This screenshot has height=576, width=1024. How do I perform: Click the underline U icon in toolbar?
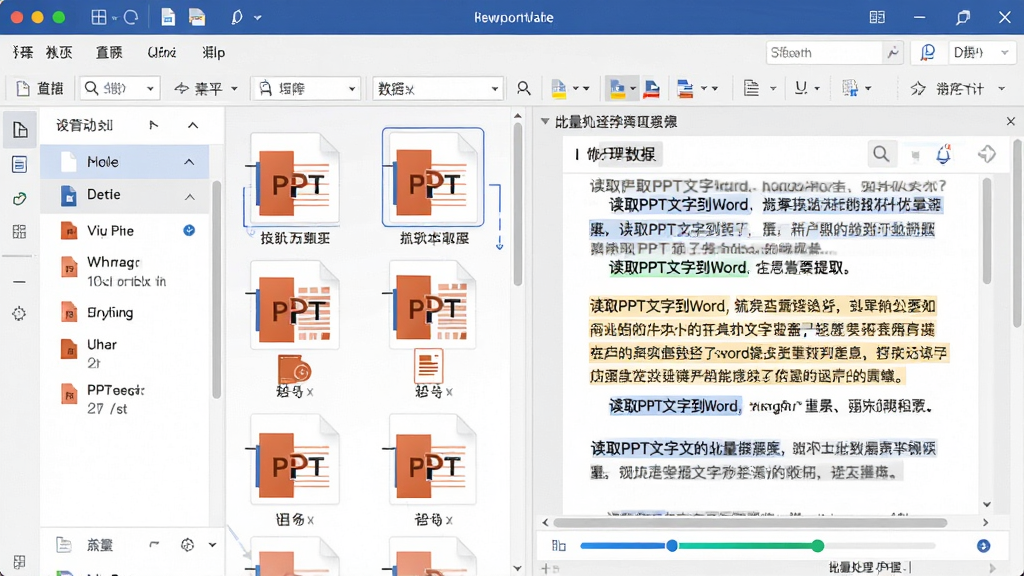801,88
